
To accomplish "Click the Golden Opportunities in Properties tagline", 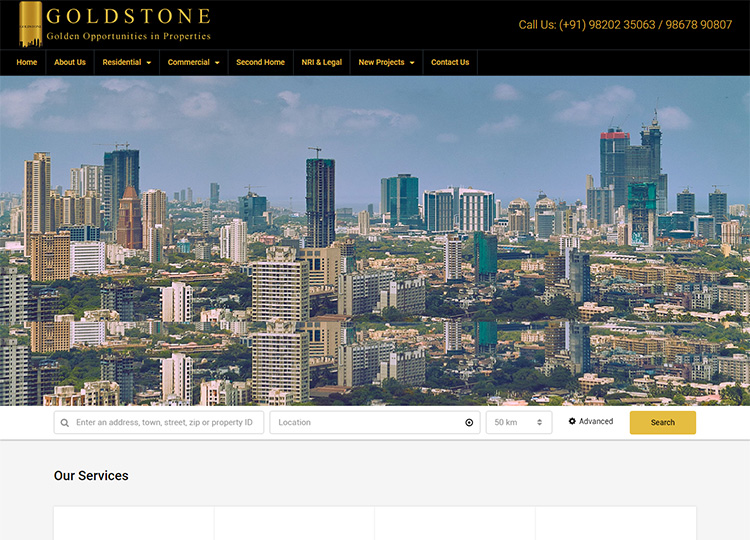I will coord(129,36).
